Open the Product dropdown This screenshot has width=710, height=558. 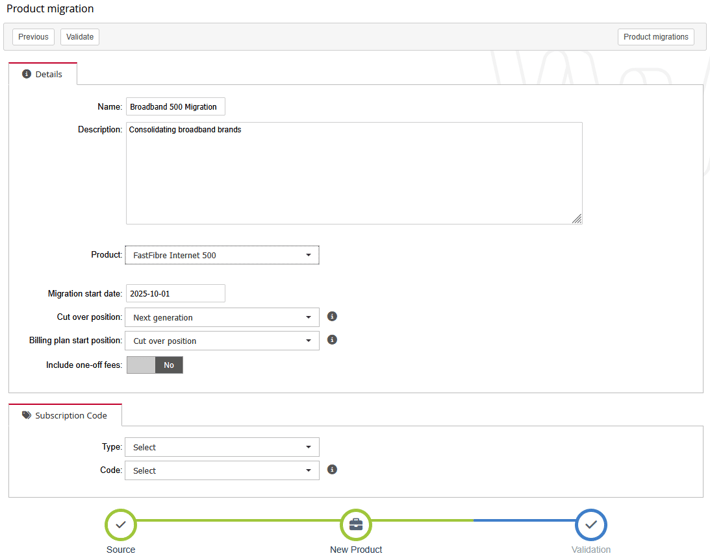222,255
